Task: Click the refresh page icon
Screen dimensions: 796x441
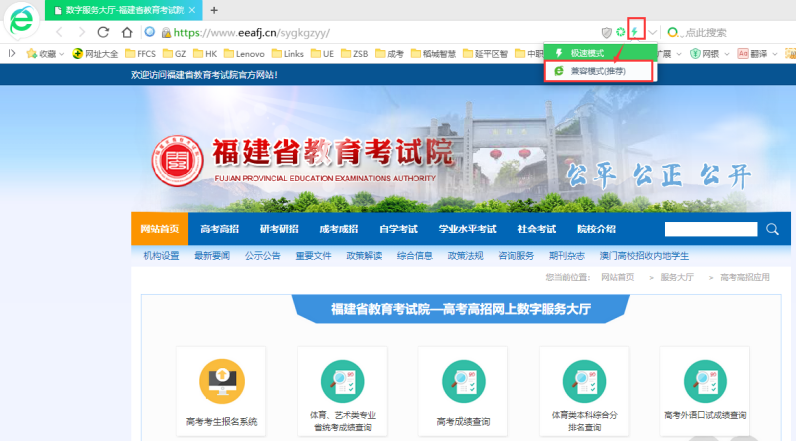Action: tap(102, 33)
